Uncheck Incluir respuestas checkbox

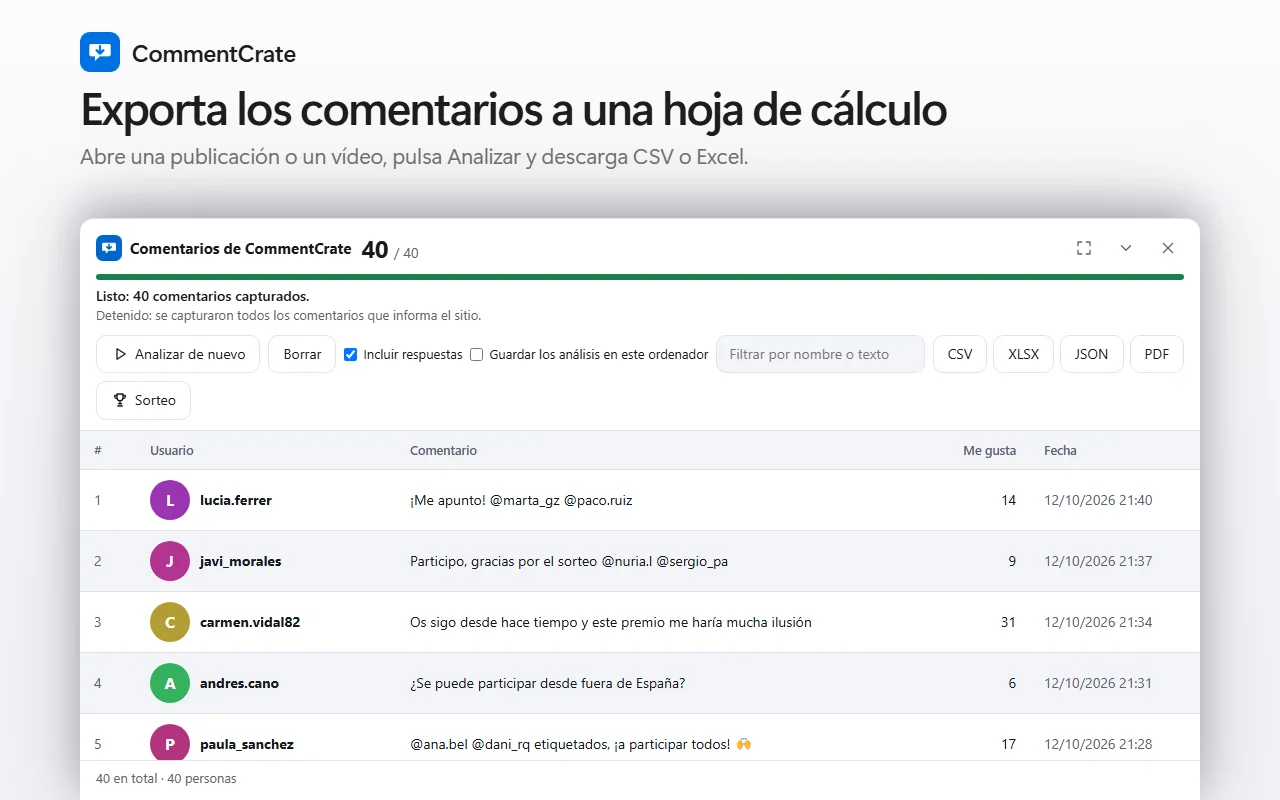[x=351, y=354]
